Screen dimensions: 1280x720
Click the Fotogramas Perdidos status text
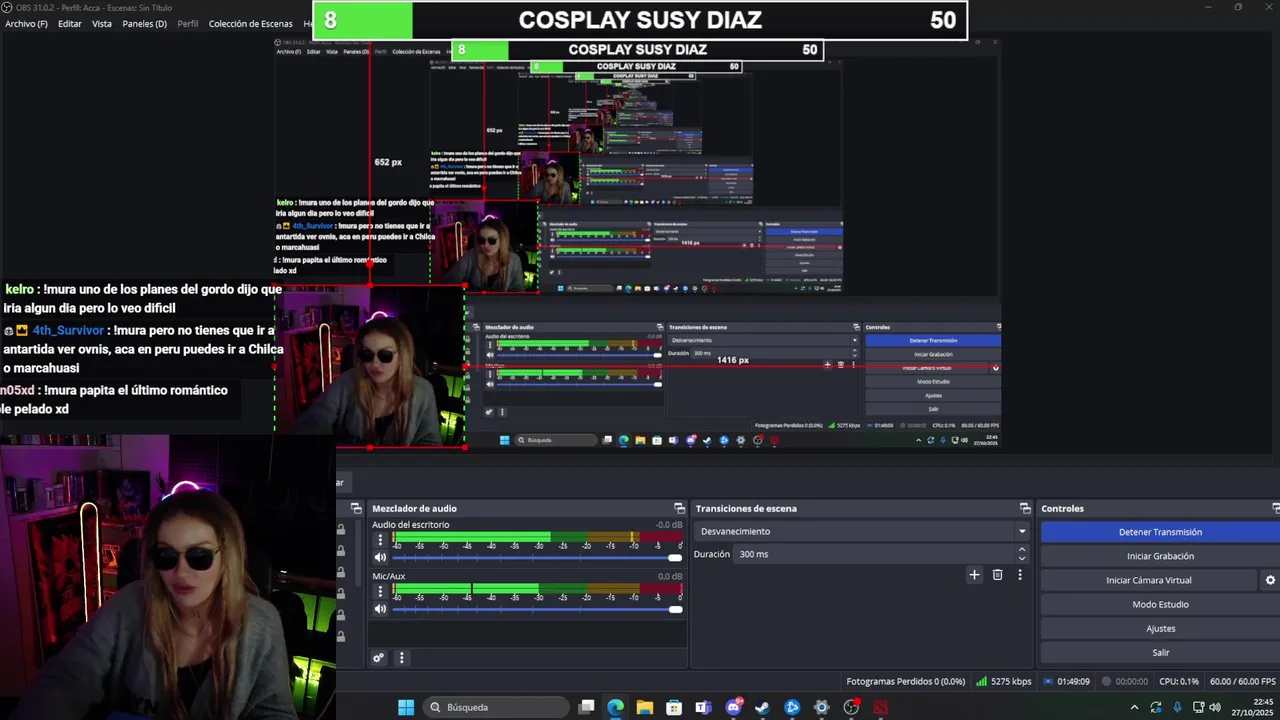coord(906,682)
